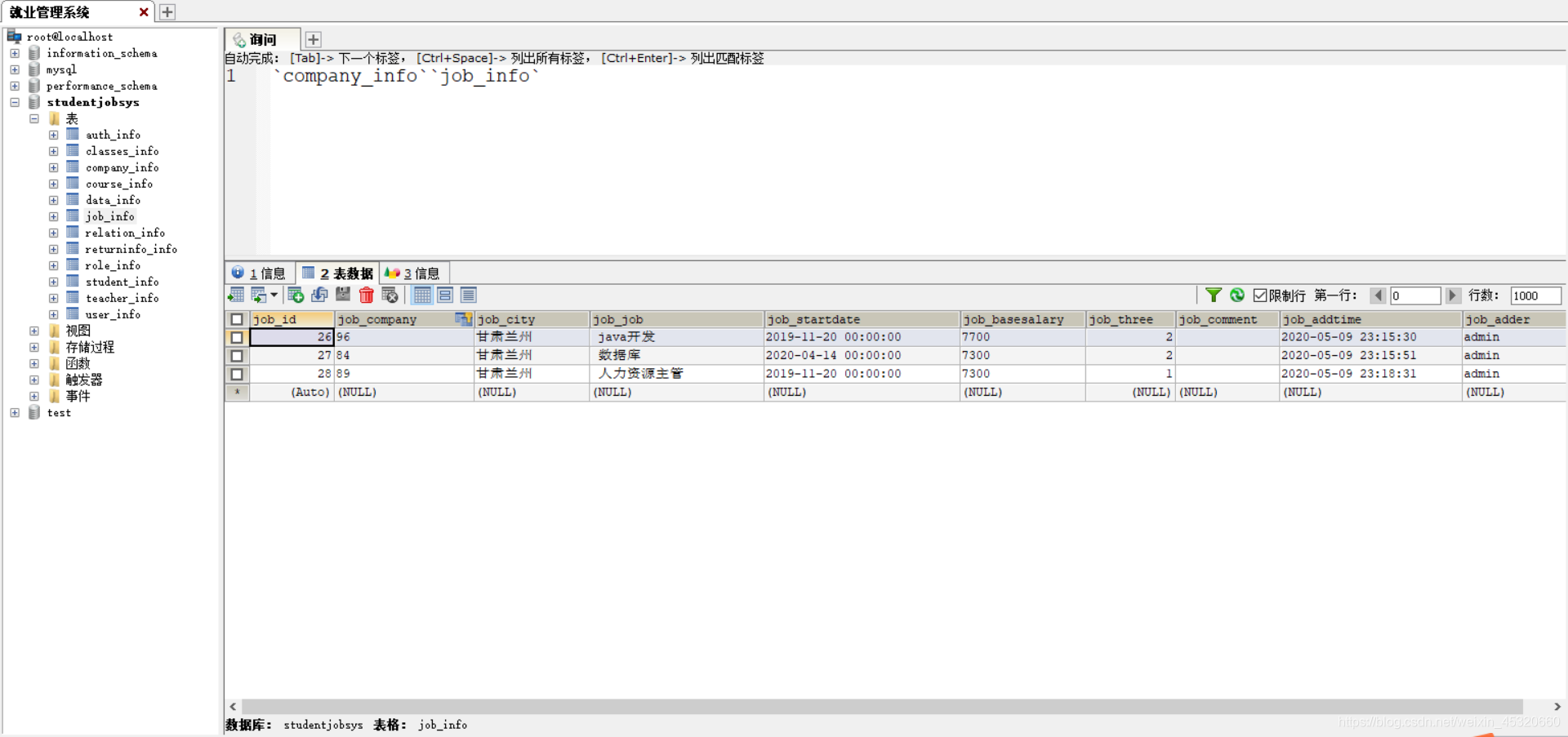Expand the 存储过程 stored procedures folder
Viewport: 1568px width, 737px height.
[x=34, y=347]
